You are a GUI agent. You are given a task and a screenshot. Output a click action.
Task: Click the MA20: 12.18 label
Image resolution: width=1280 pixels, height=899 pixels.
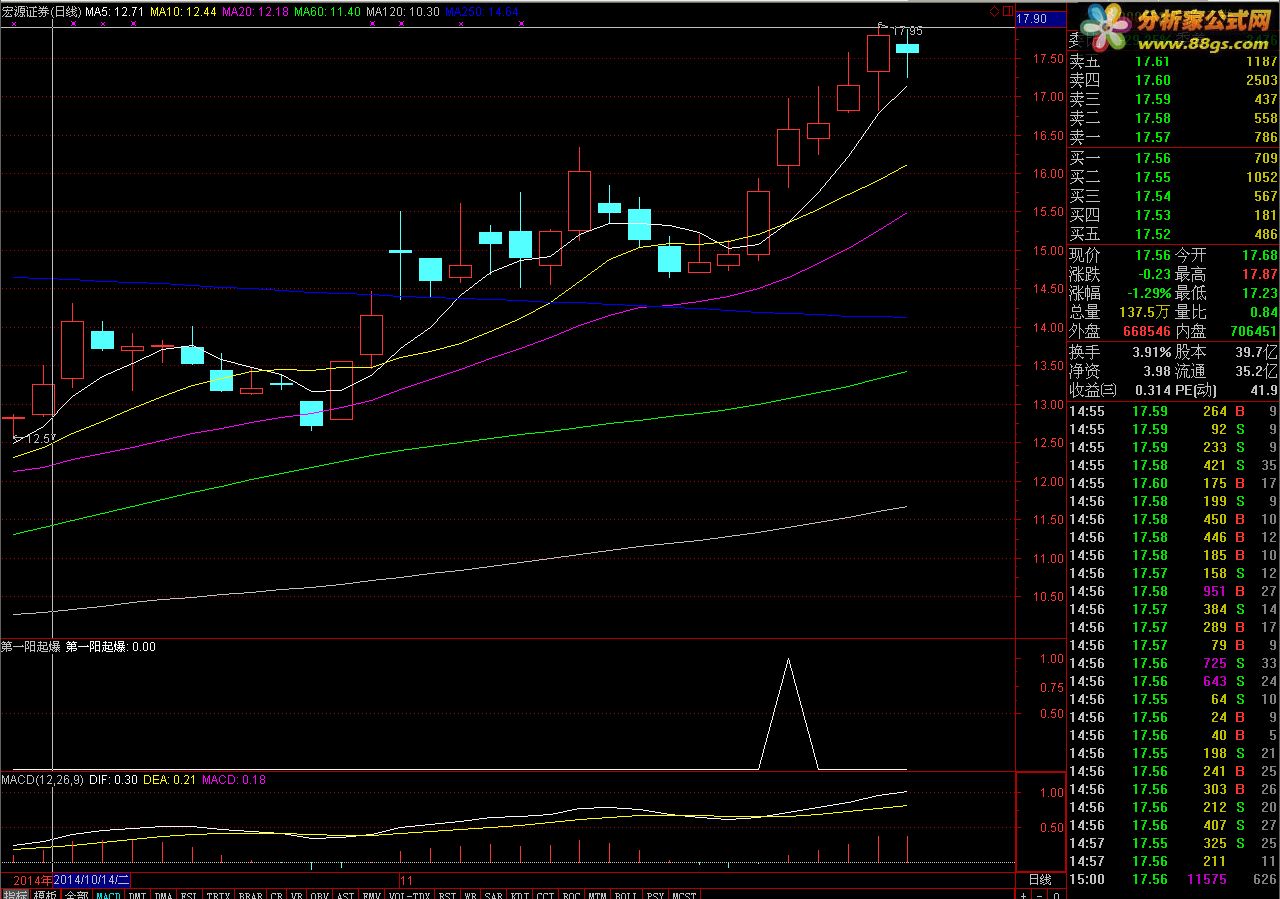tap(255, 11)
